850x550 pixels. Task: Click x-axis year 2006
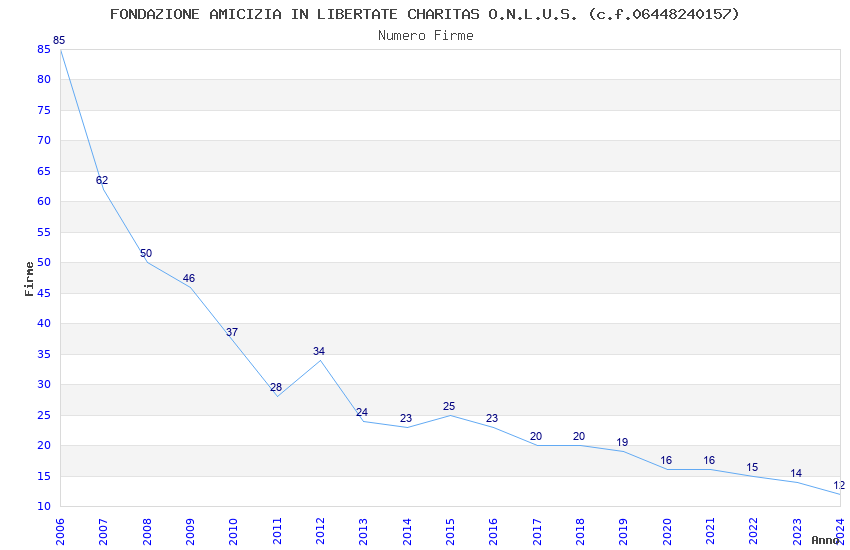click(60, 531)
